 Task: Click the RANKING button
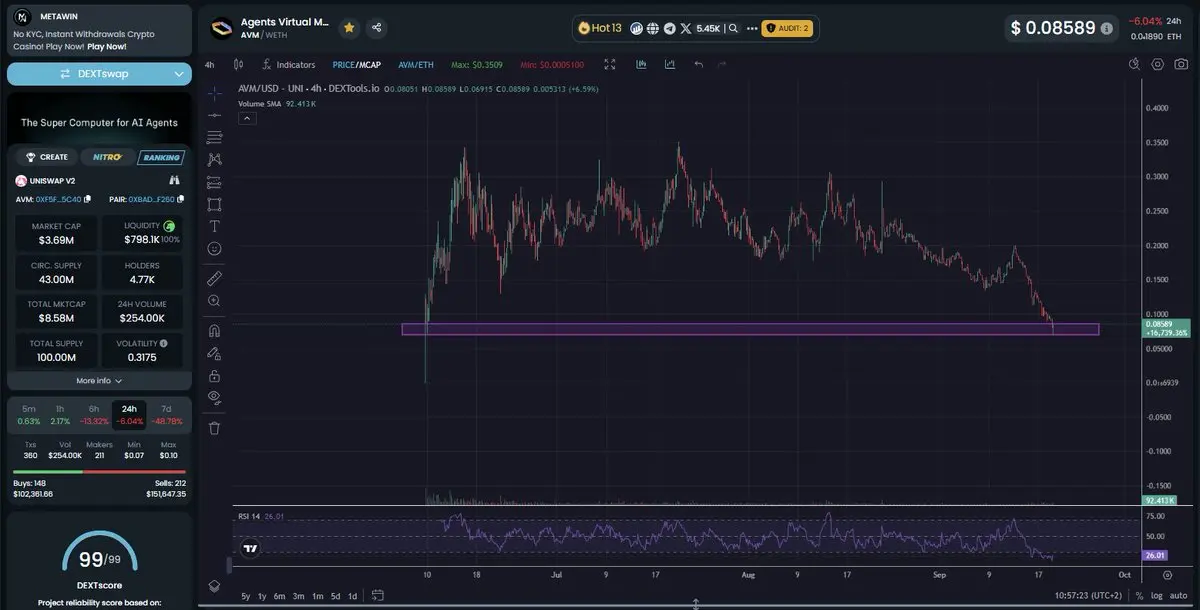click(160, 157)
